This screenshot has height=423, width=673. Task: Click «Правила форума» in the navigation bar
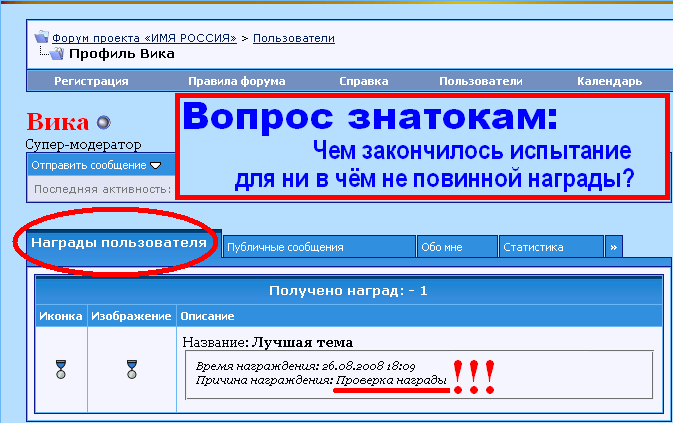coord(236,81)
